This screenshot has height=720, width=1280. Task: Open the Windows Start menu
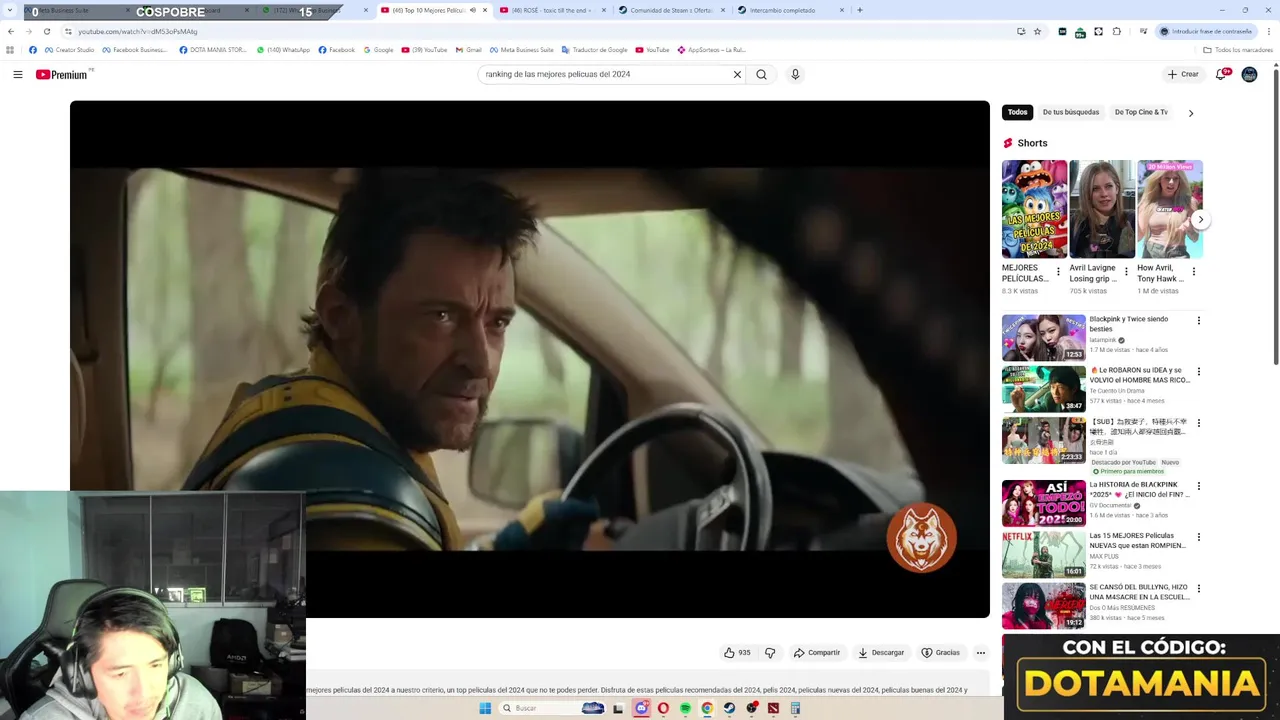(485, 708)
